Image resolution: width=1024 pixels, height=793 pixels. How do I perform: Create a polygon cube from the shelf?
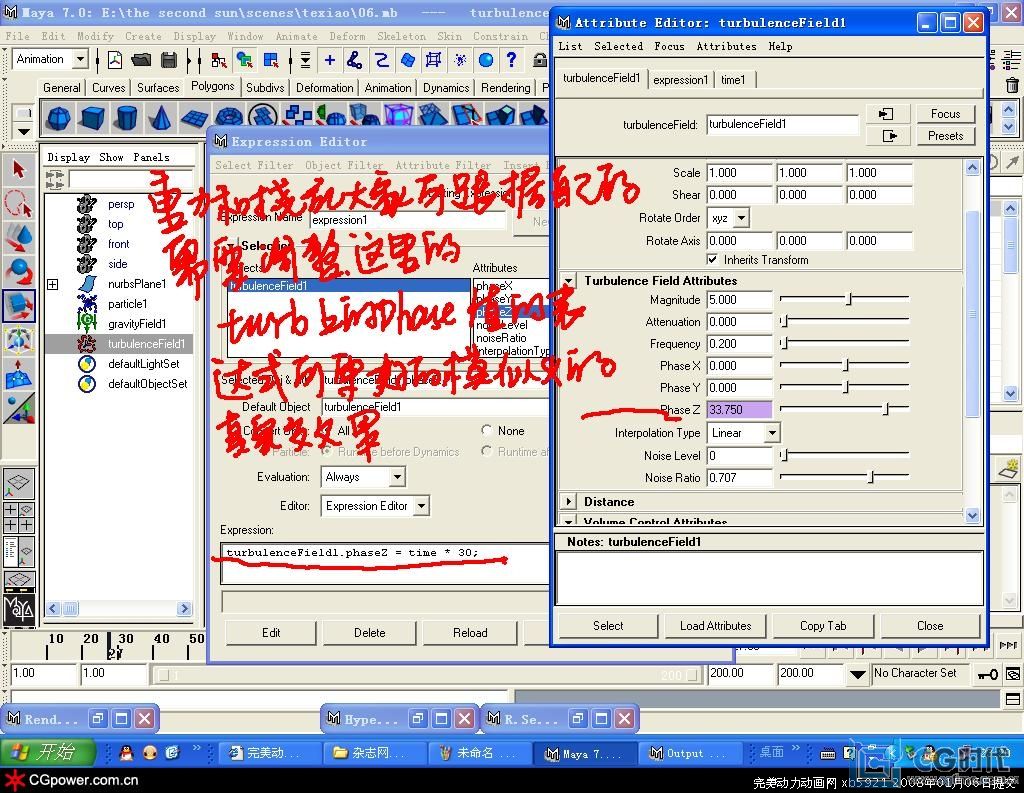click(x=92, y=118)
